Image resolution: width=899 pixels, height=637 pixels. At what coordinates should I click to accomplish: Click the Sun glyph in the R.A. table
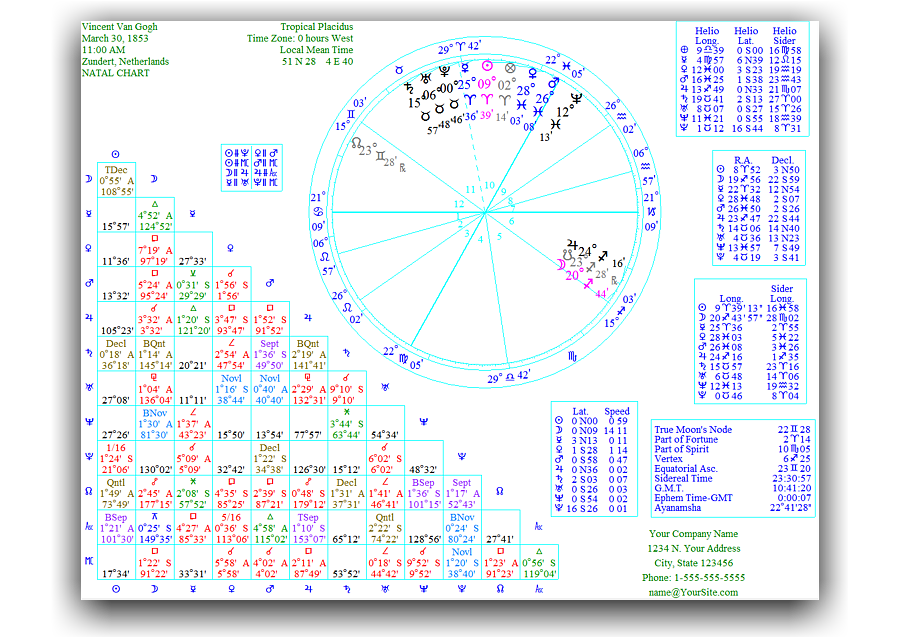[721, 170]
